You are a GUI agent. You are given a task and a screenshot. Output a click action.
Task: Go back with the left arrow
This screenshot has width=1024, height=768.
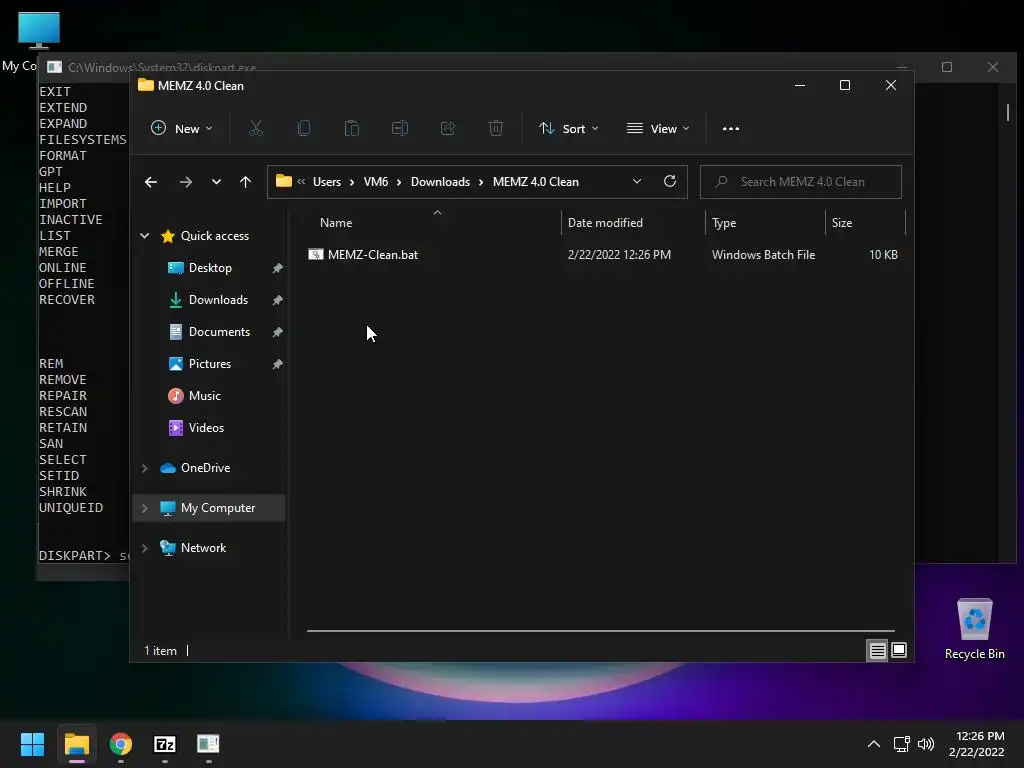(x=151, y=182)
